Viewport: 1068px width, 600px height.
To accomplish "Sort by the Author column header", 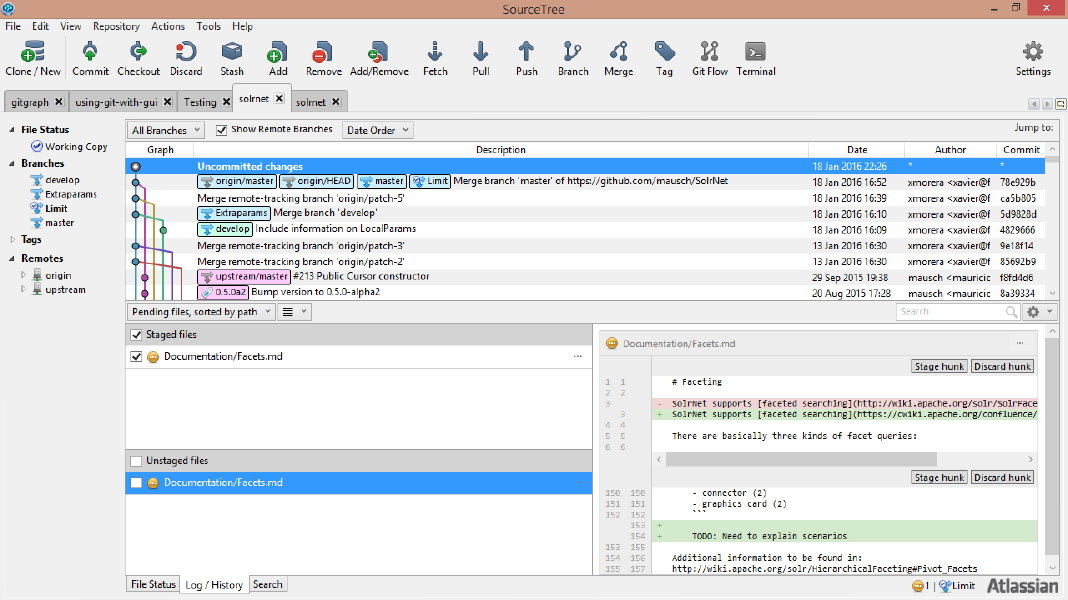I will (949, 149).
